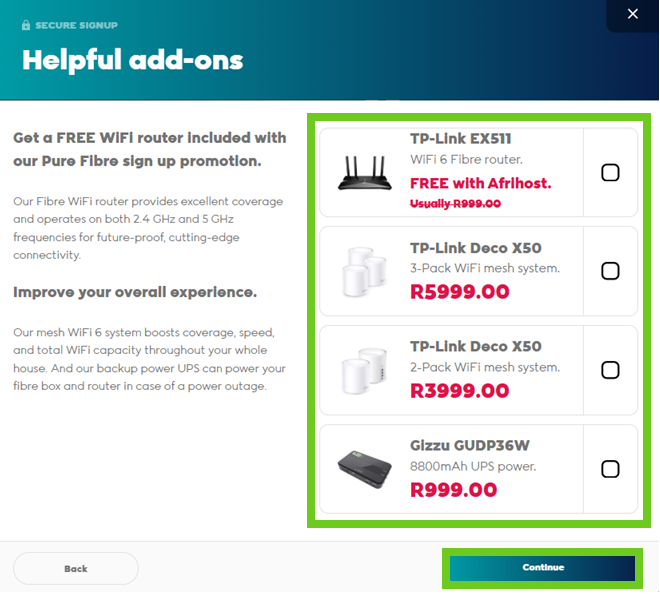Click the R999.00 UPS price
The image size is (660, 594).
(453, 490)
